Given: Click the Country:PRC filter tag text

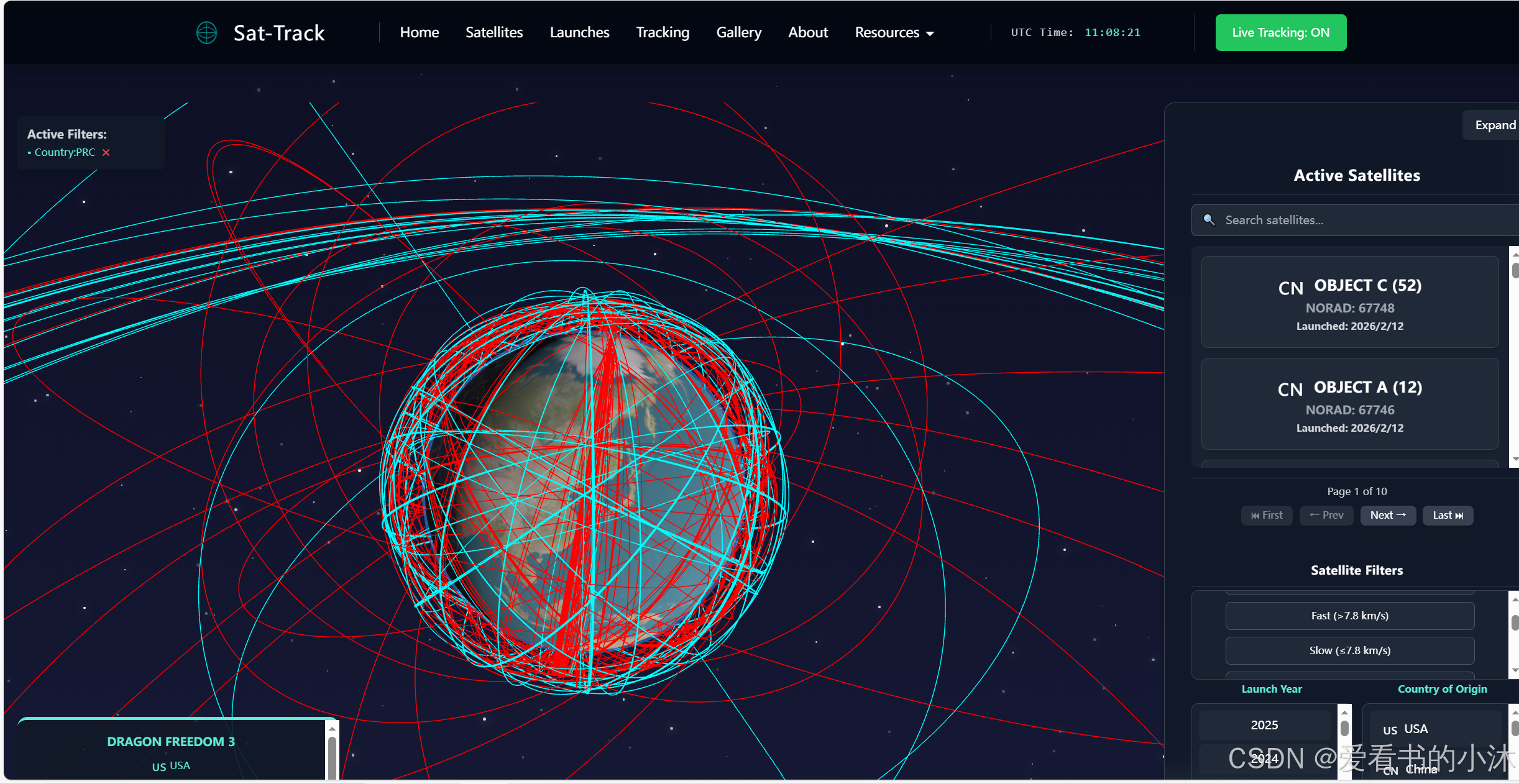Looking at the screenshot, I should coord(65,153).
